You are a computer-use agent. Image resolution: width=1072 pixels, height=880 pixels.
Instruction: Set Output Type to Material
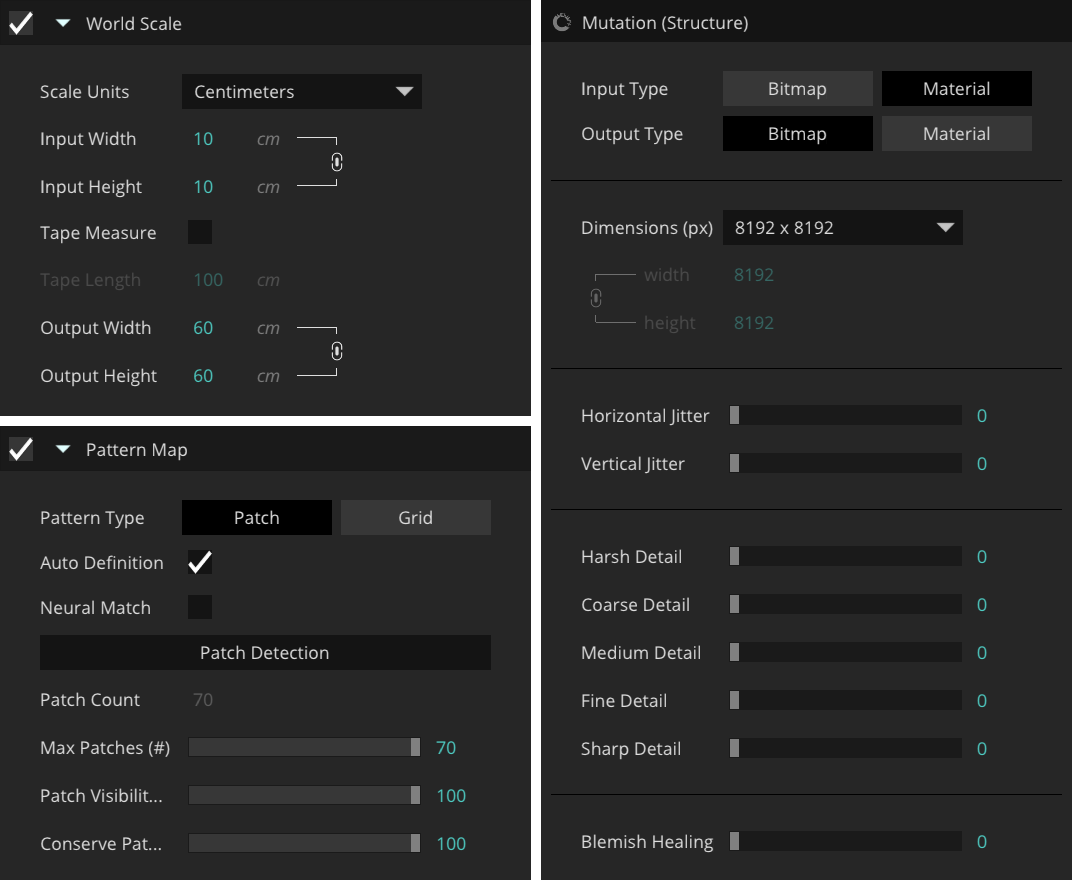[956, 133]
